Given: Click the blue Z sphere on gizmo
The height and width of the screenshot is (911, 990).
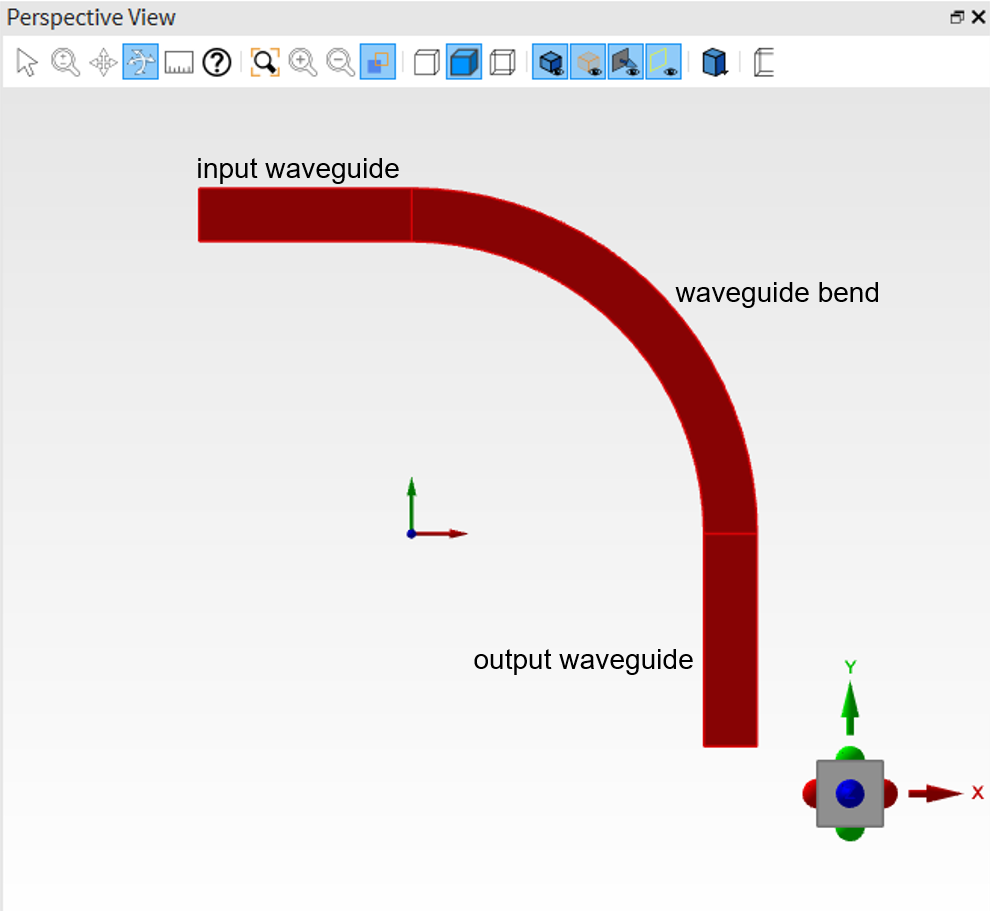Looking at the screenshot, I should [x=850, y=794].
